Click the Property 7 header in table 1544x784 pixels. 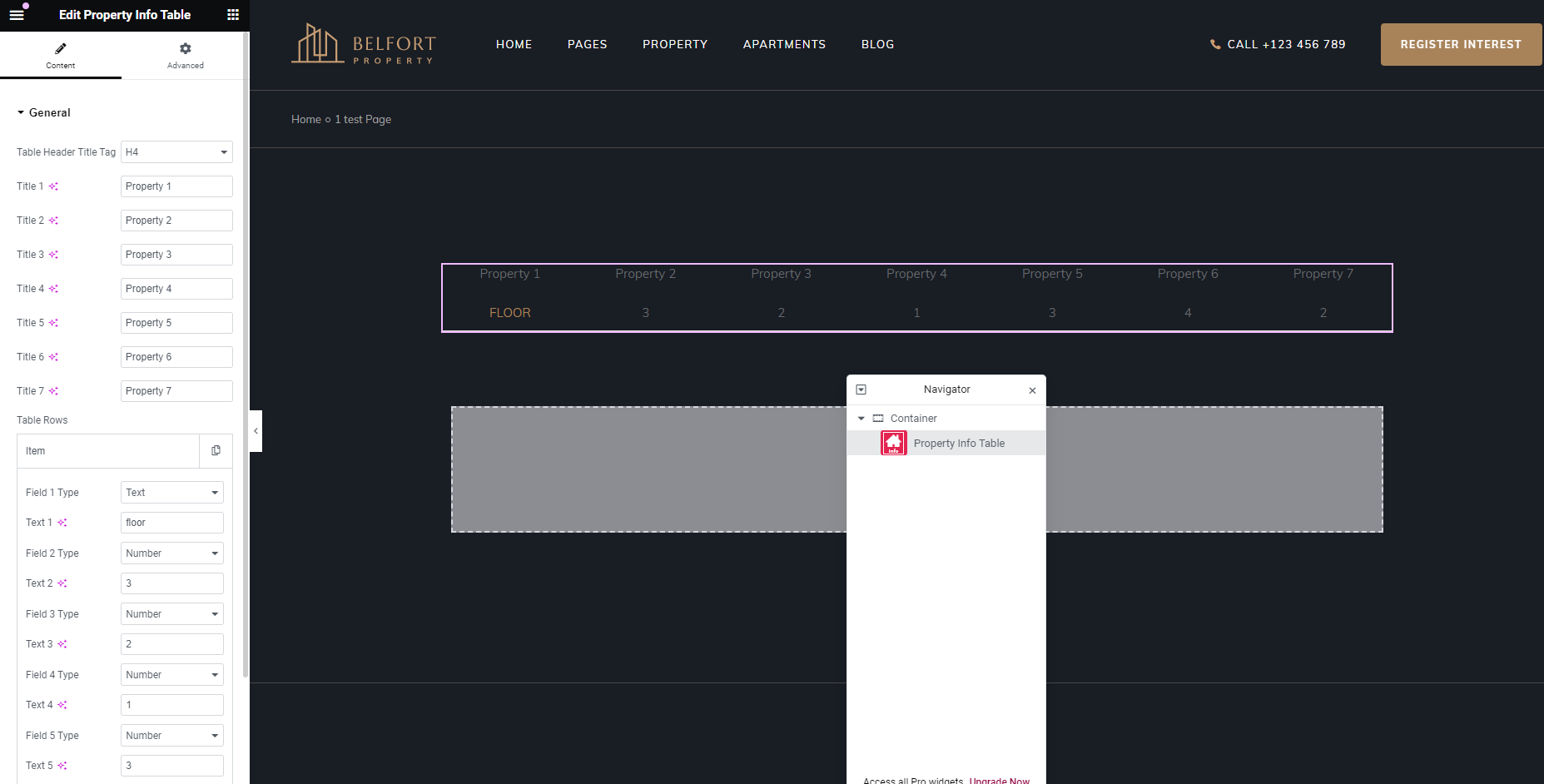click(x=1323, y=274)
